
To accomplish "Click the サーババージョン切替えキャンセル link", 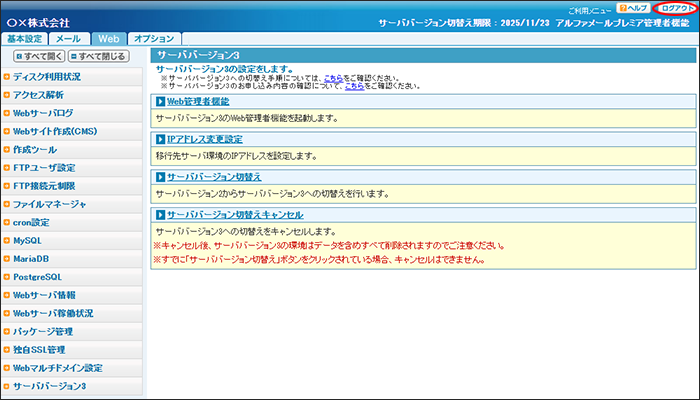I will (x=235, y=215).
